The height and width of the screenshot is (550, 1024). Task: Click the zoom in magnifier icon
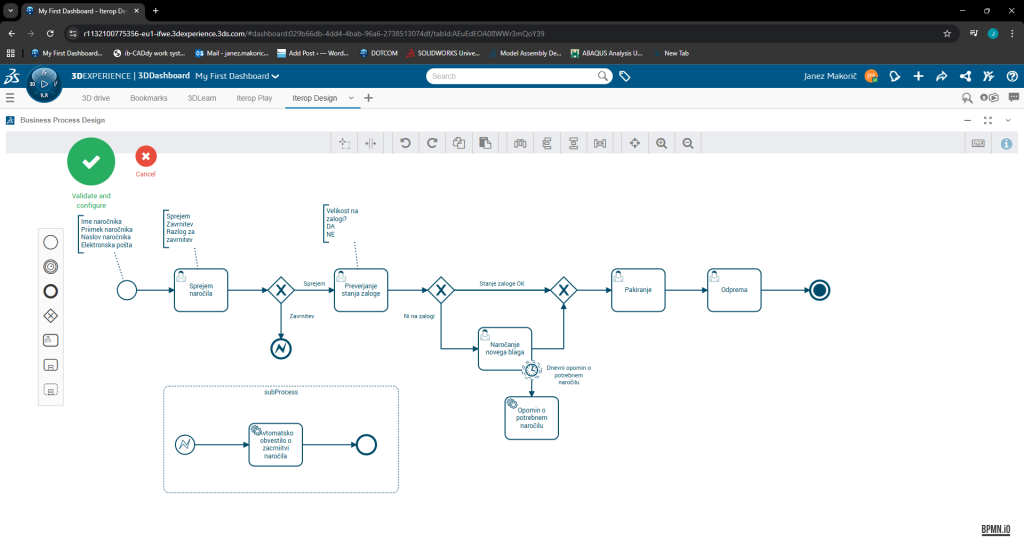(x=661, y=144)
